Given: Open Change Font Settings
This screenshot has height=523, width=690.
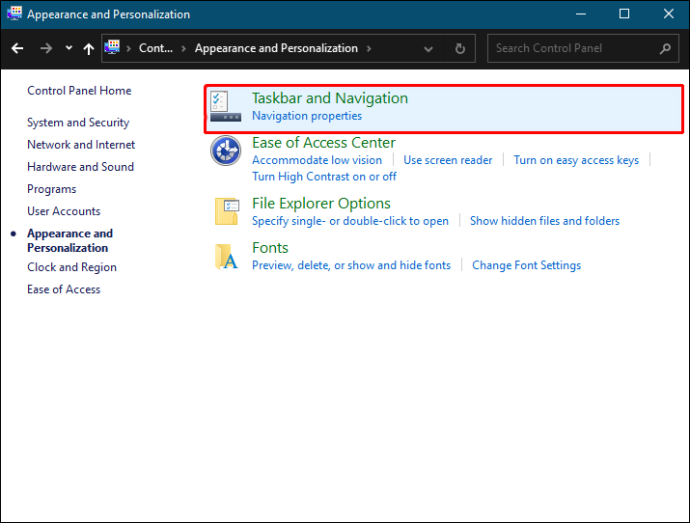Looking at the screenshot, I should click(526, 265).
